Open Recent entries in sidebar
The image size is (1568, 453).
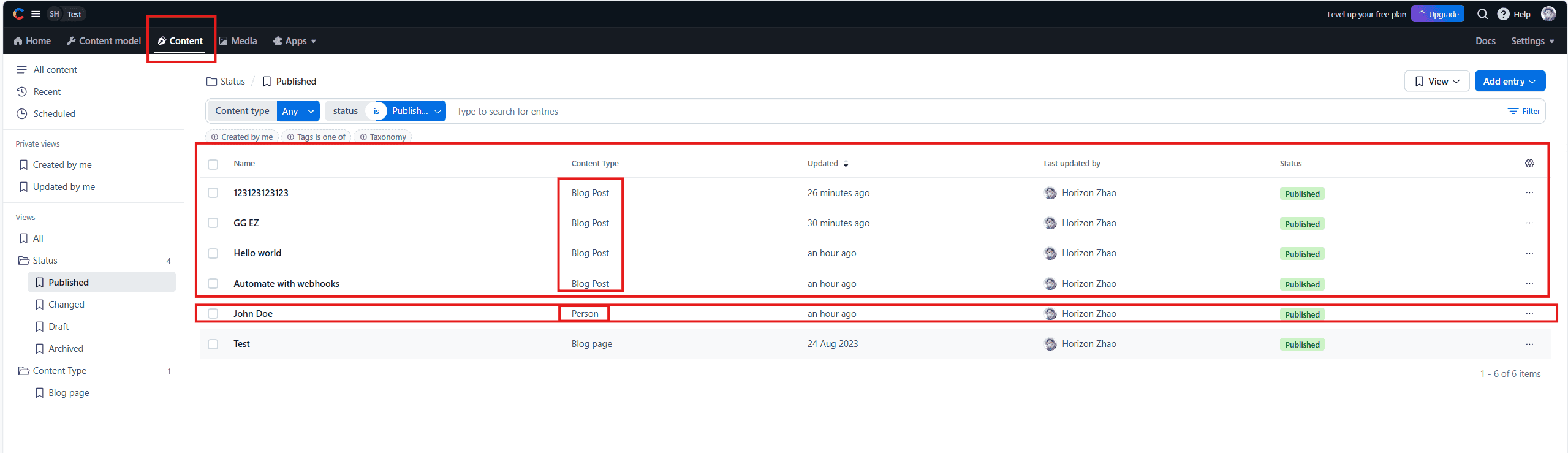point(39,92)
